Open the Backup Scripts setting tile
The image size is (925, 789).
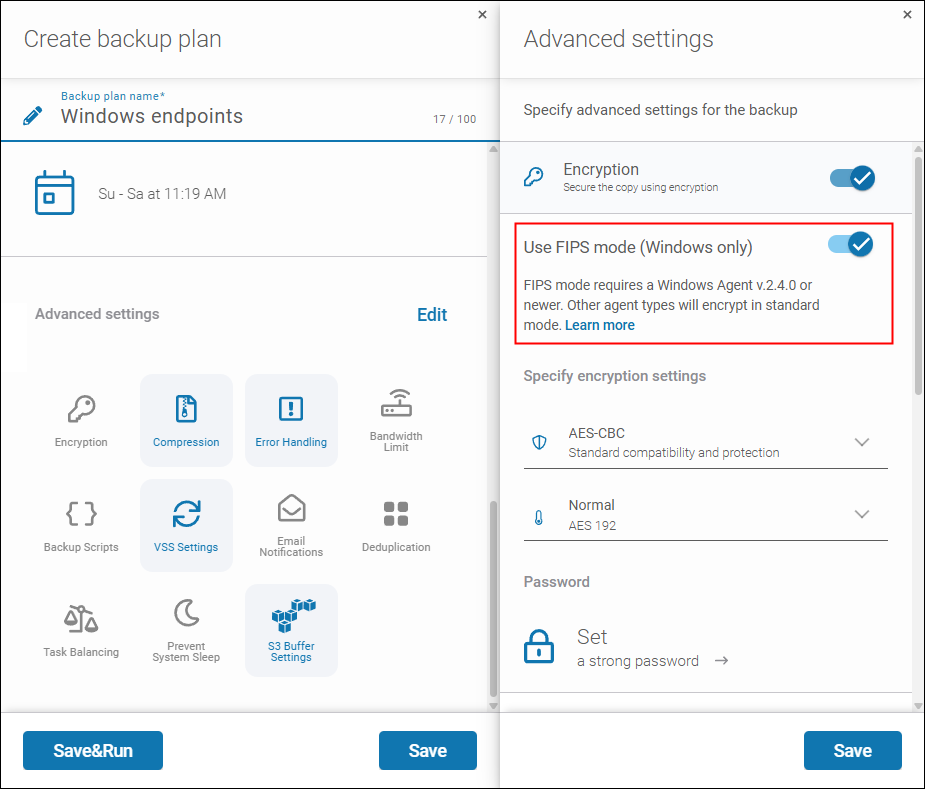pos(81,525)
